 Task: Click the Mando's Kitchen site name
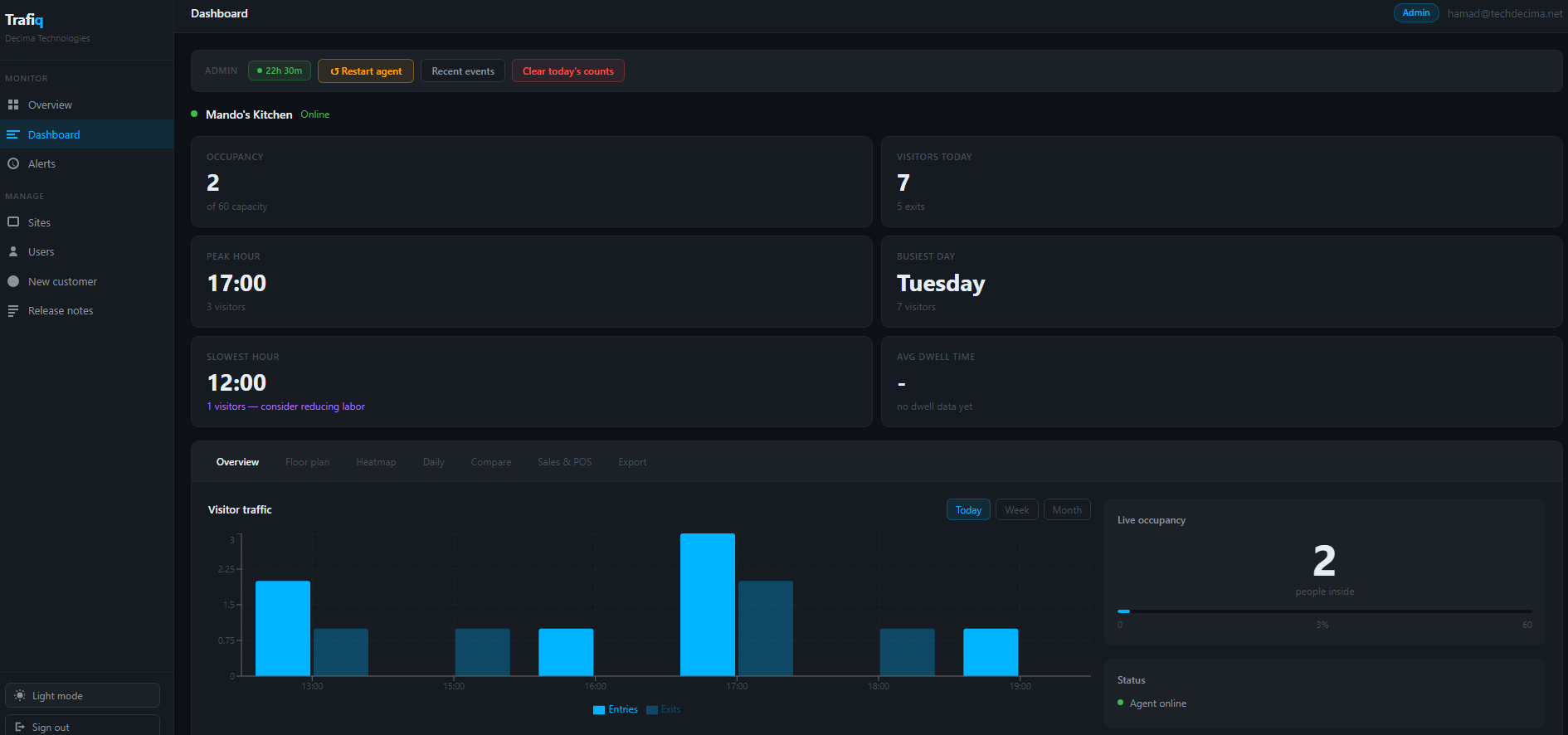[249, 114]
